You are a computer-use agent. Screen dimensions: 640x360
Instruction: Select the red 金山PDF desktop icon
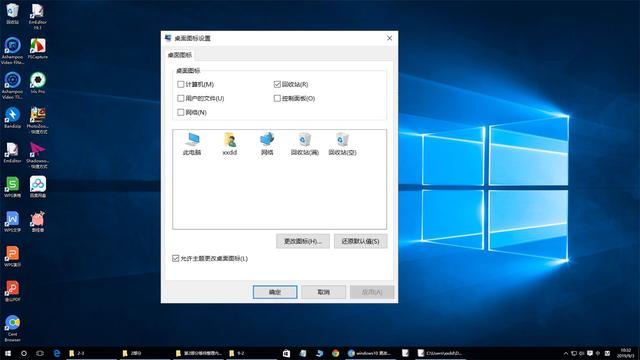(12, 291)
